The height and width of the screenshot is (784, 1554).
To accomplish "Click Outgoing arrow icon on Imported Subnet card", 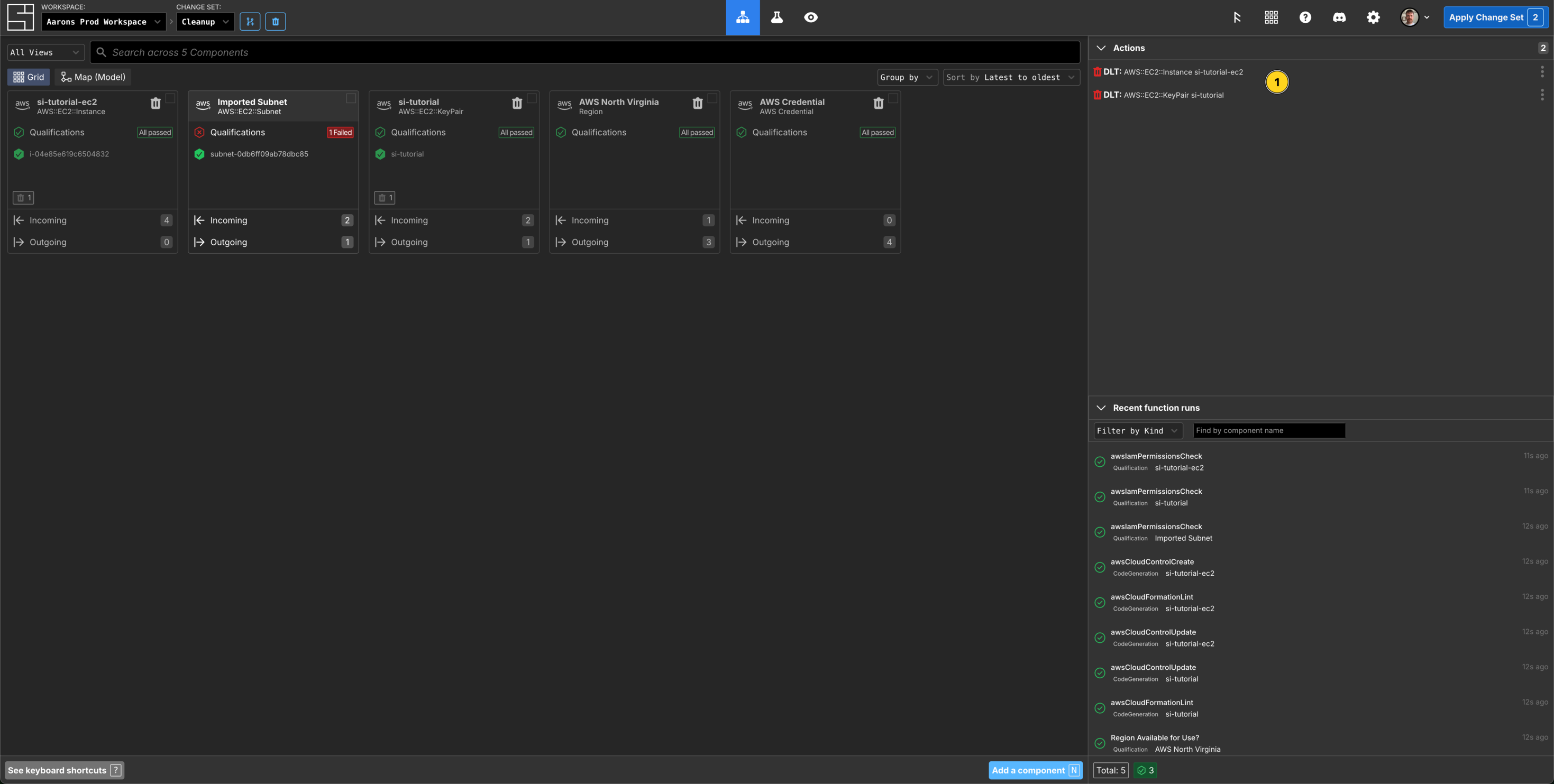I will pyautogui.click(x=200, y=243).
